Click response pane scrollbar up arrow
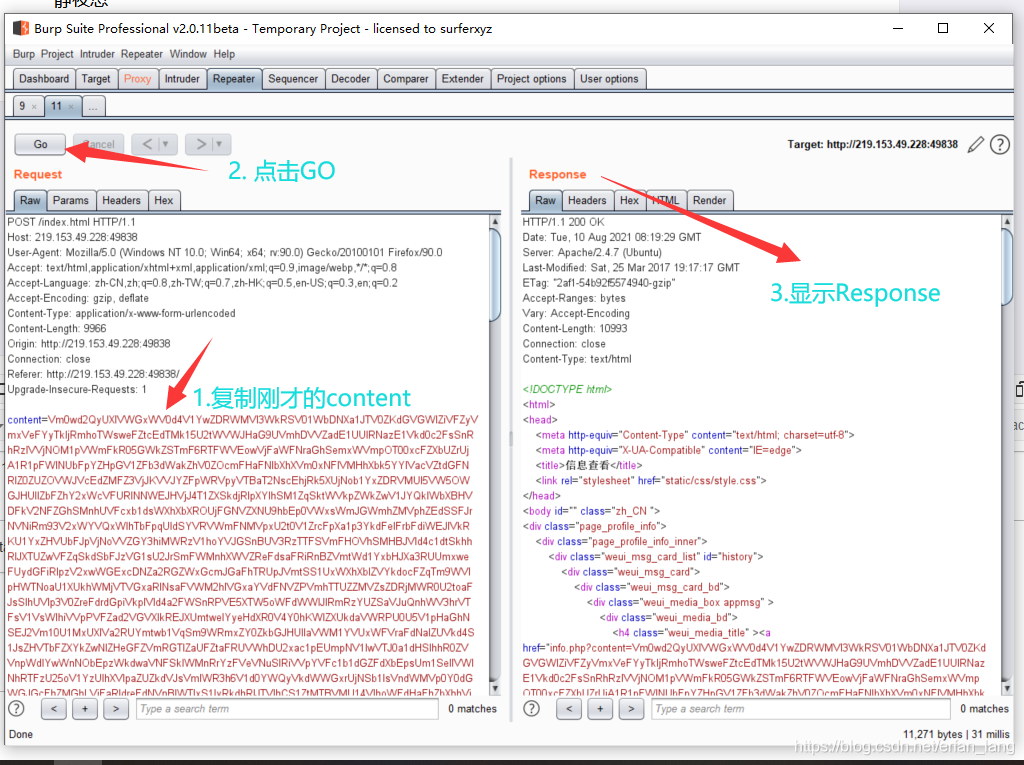The image size is (1024, 765). pos(1007,222)
